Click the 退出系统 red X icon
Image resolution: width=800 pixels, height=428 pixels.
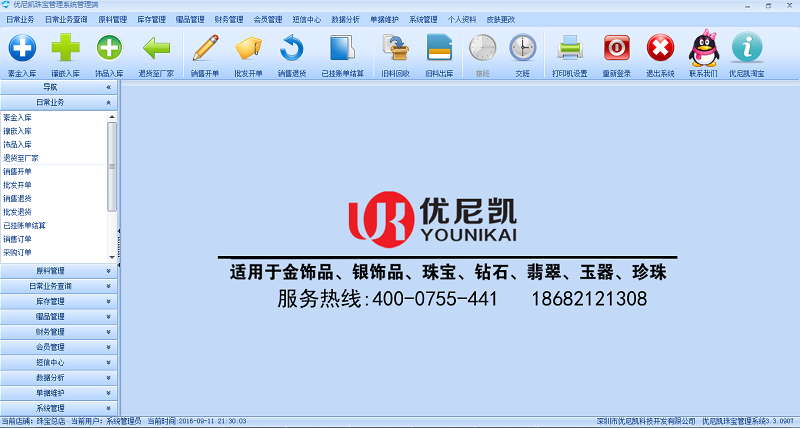pyautogui.click(x=660, y=48)
